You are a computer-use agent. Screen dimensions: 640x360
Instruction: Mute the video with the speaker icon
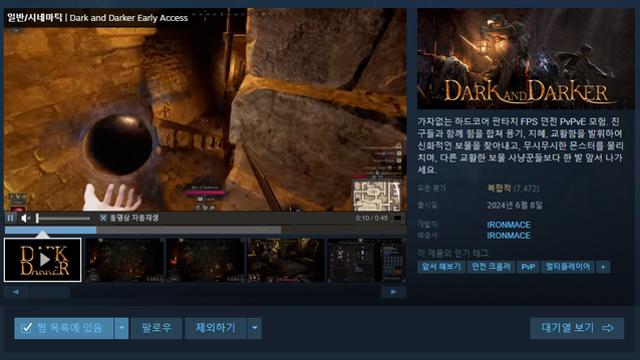click(x=25, y=218)
